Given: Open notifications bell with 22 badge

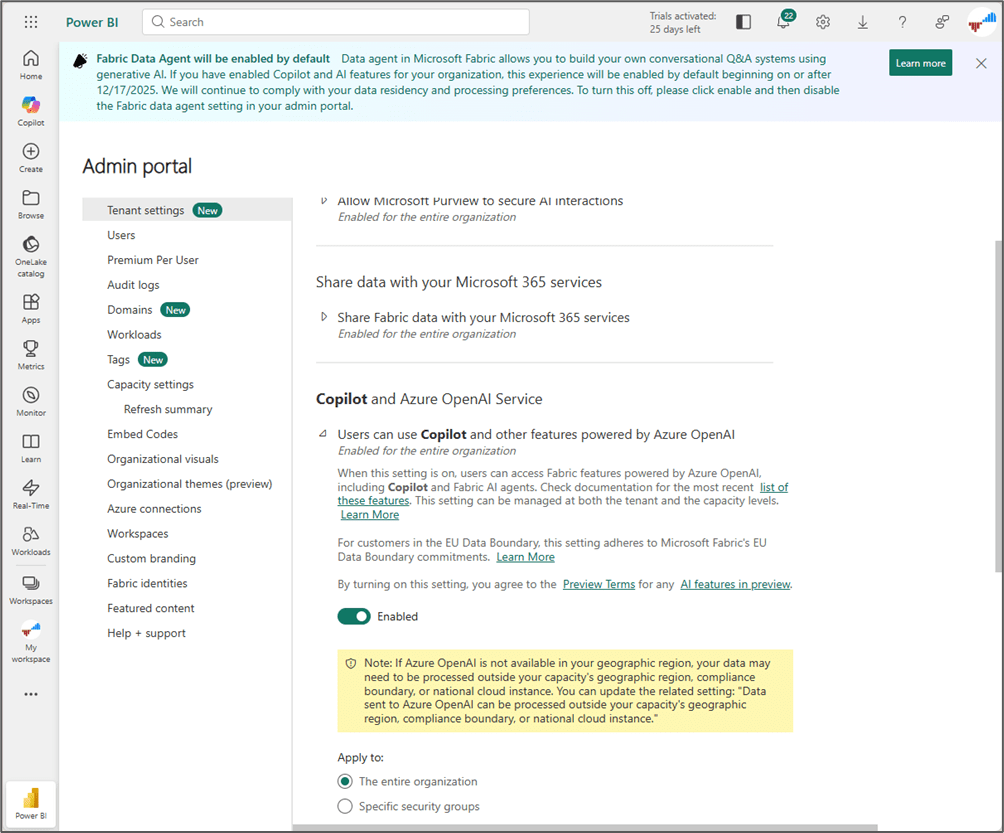Looking at the screenshot, I should tap(784, 22).
